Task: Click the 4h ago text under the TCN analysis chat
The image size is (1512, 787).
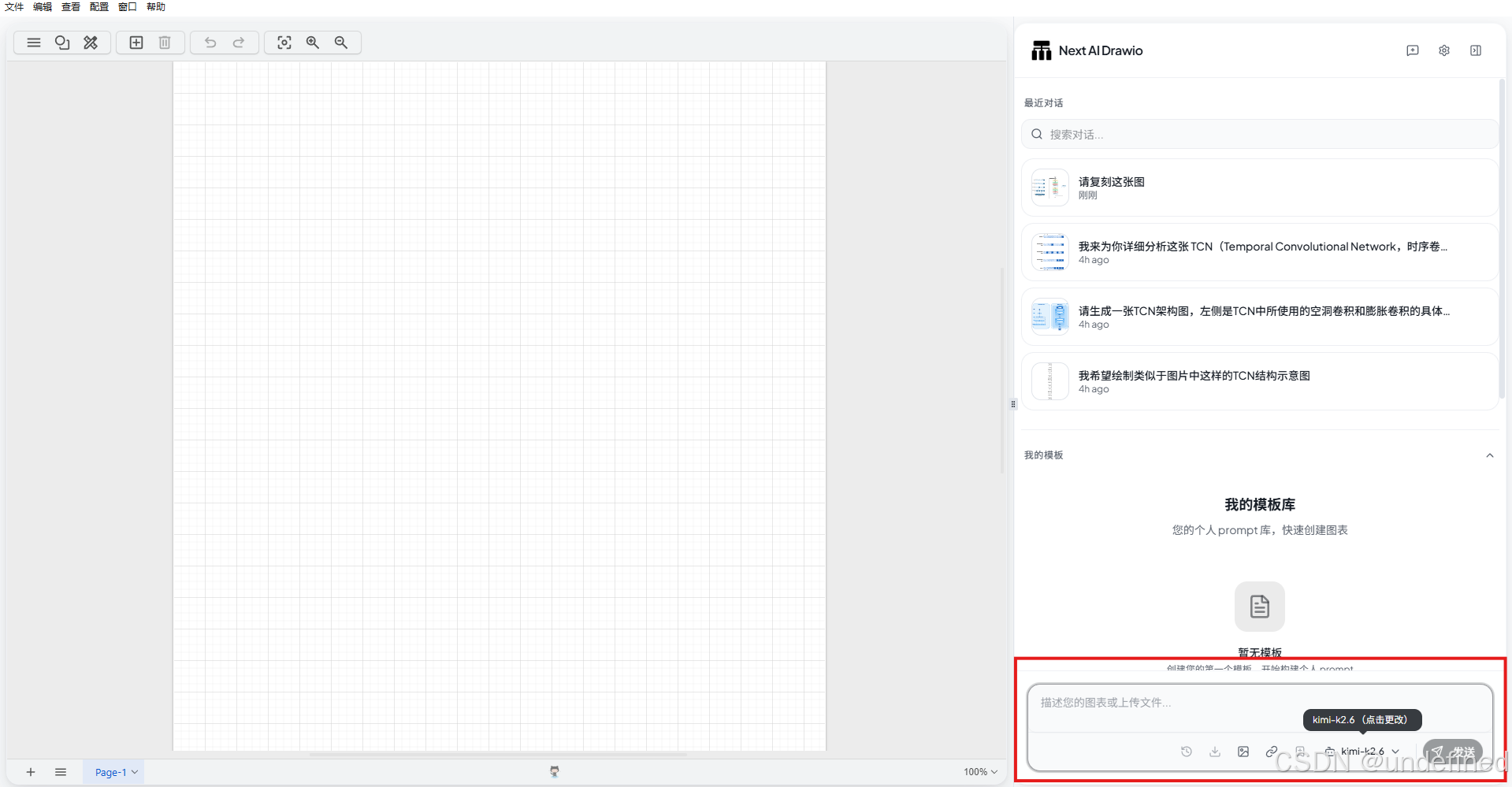Action: click(1094, 260)
